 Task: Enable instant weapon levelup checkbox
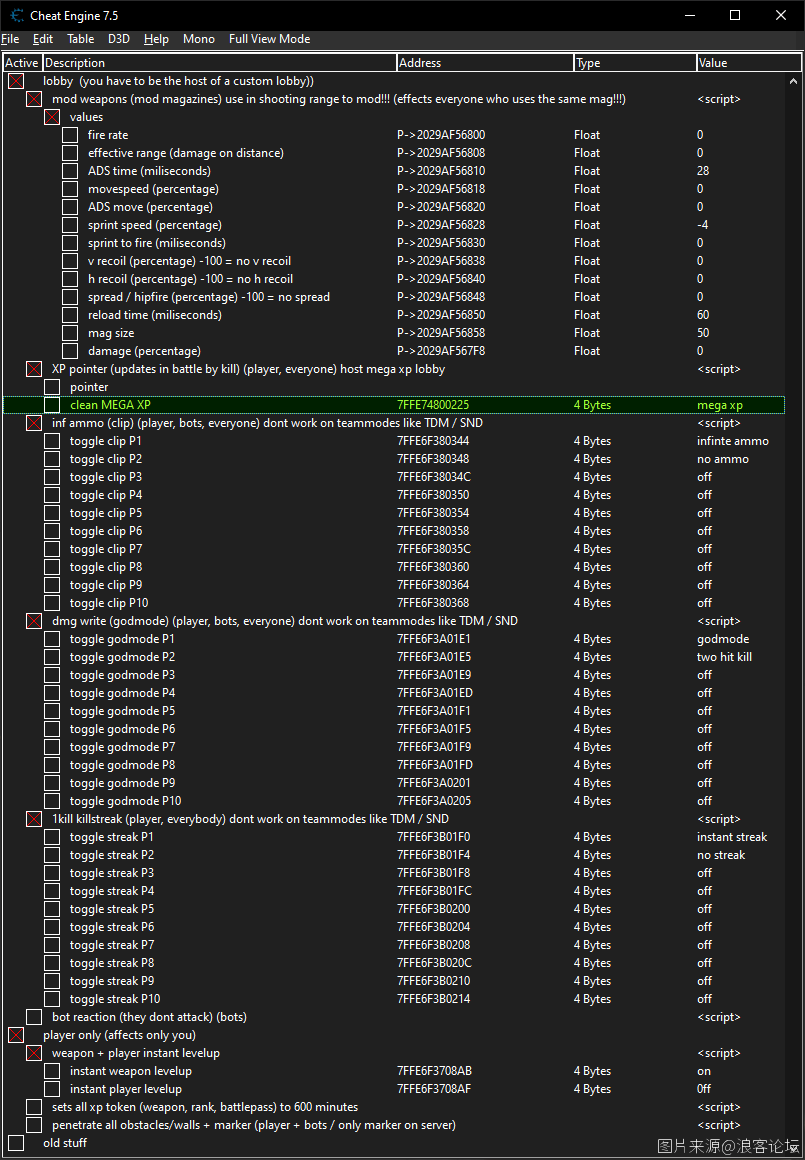[x=52, y=1071]
